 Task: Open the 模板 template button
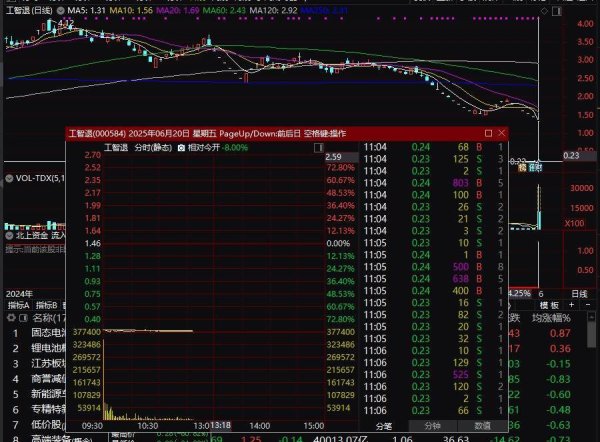549,305
